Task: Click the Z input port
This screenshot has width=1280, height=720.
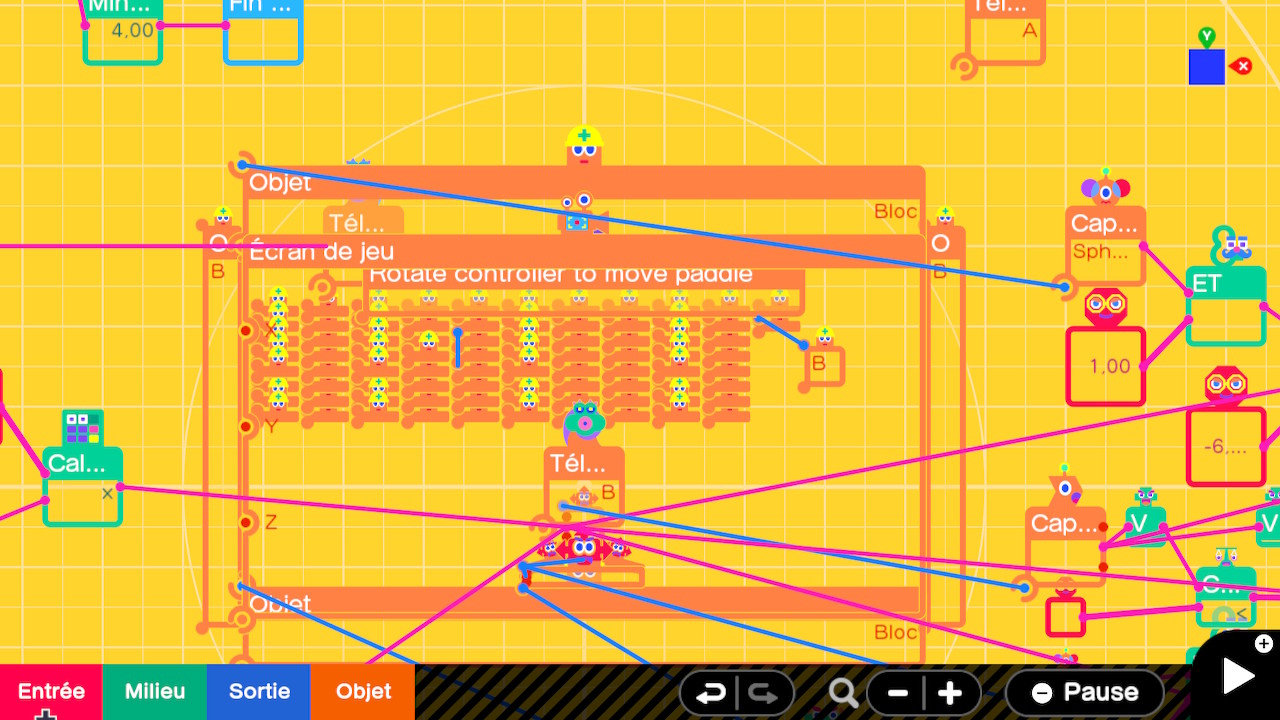Action: (x=246, y=522)
